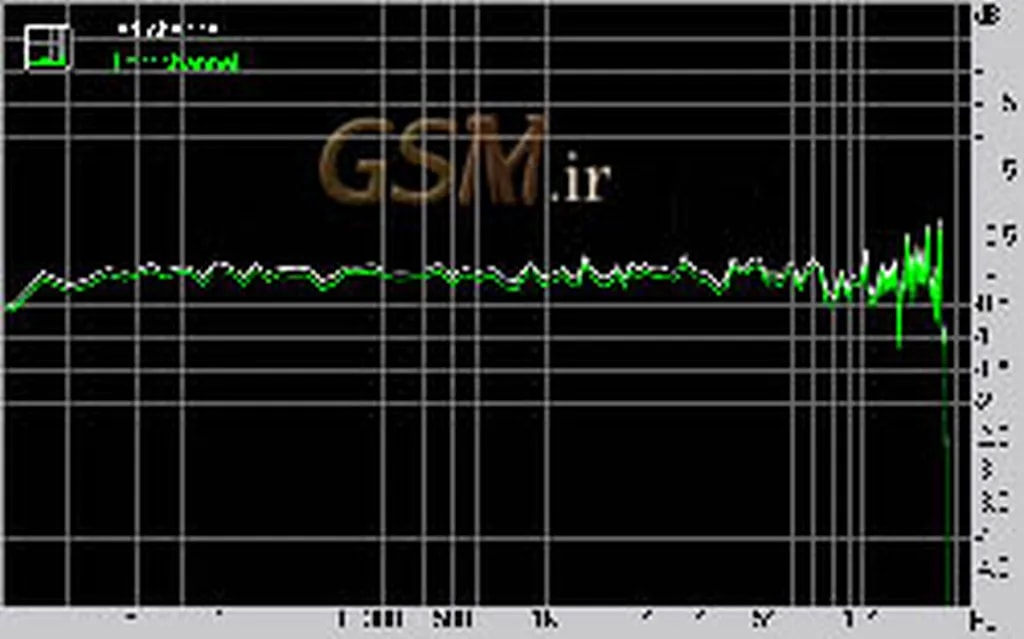Select the green channel legend label
This screenshot has height=639, width=1024.
(176, 62)
